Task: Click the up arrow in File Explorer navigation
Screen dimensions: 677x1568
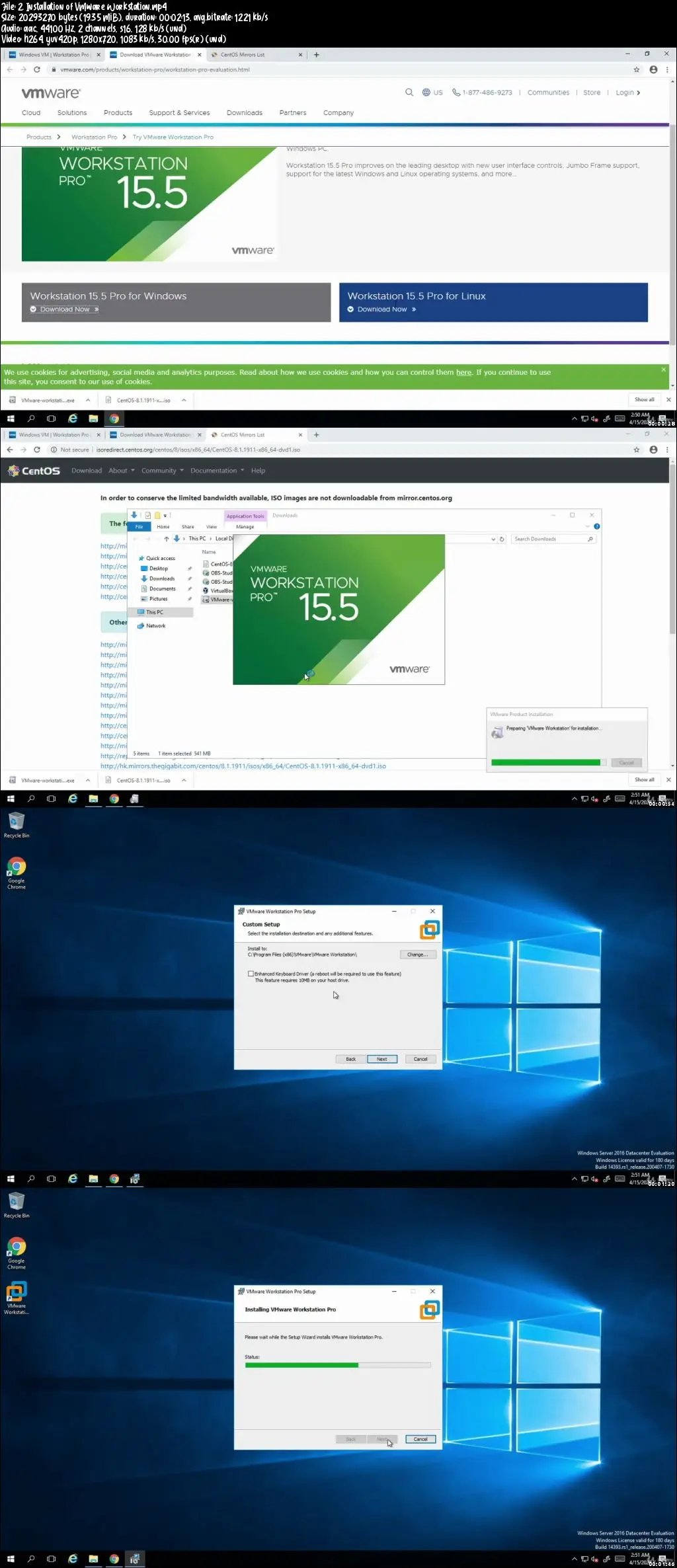Action: tap(167, 539)
